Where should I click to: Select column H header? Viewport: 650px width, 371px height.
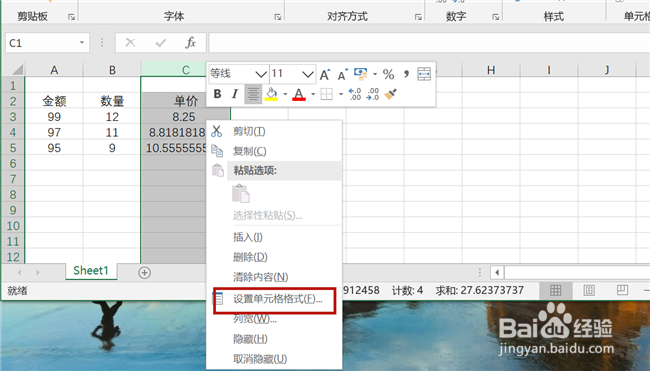[x=491, y=70]
